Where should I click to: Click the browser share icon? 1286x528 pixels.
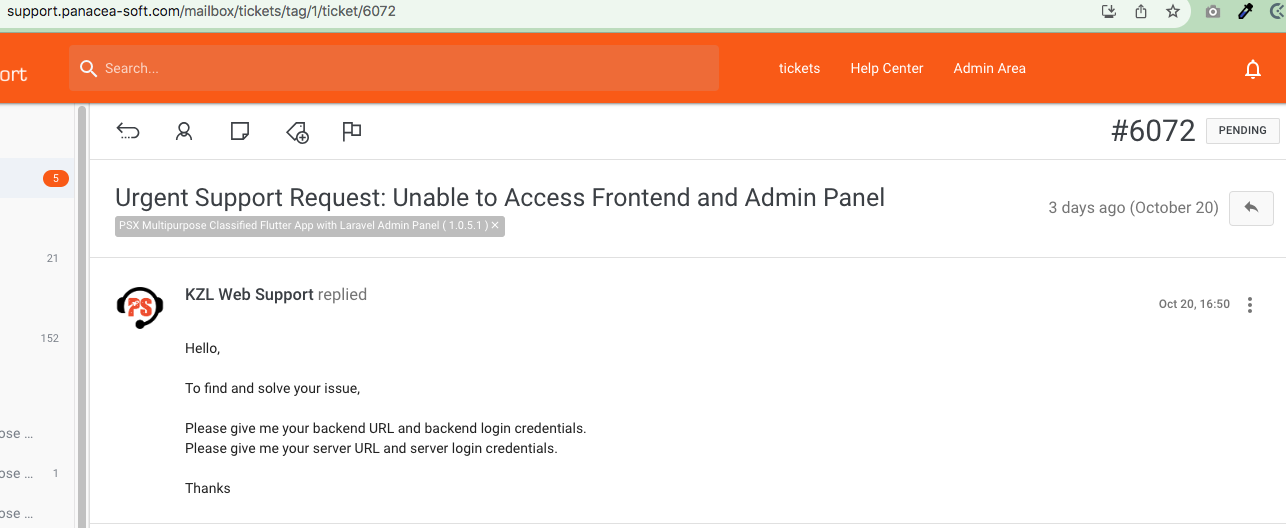pyautogui.click(x=1141, y=11)
